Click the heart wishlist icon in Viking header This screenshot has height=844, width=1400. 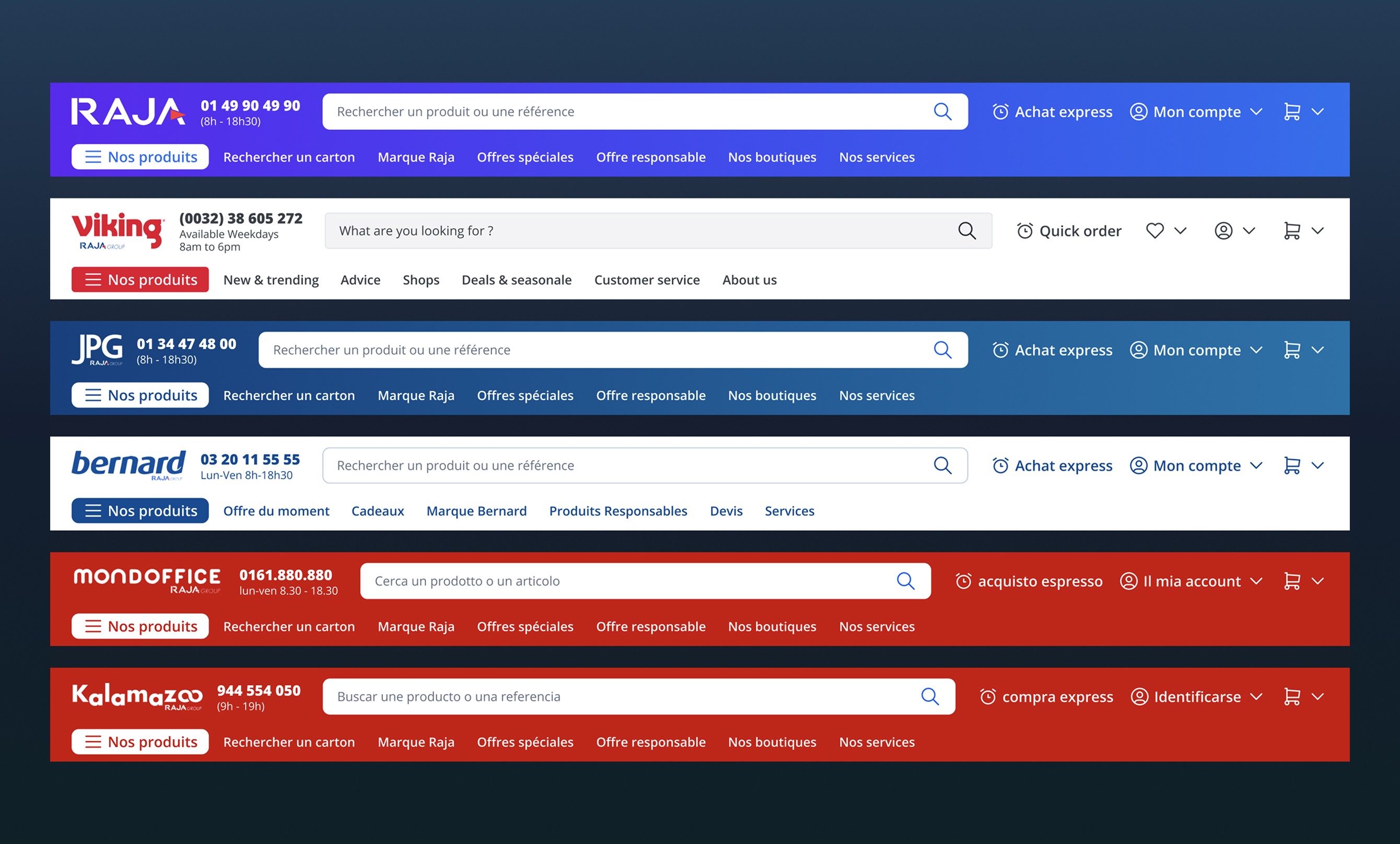[1154, 231]
